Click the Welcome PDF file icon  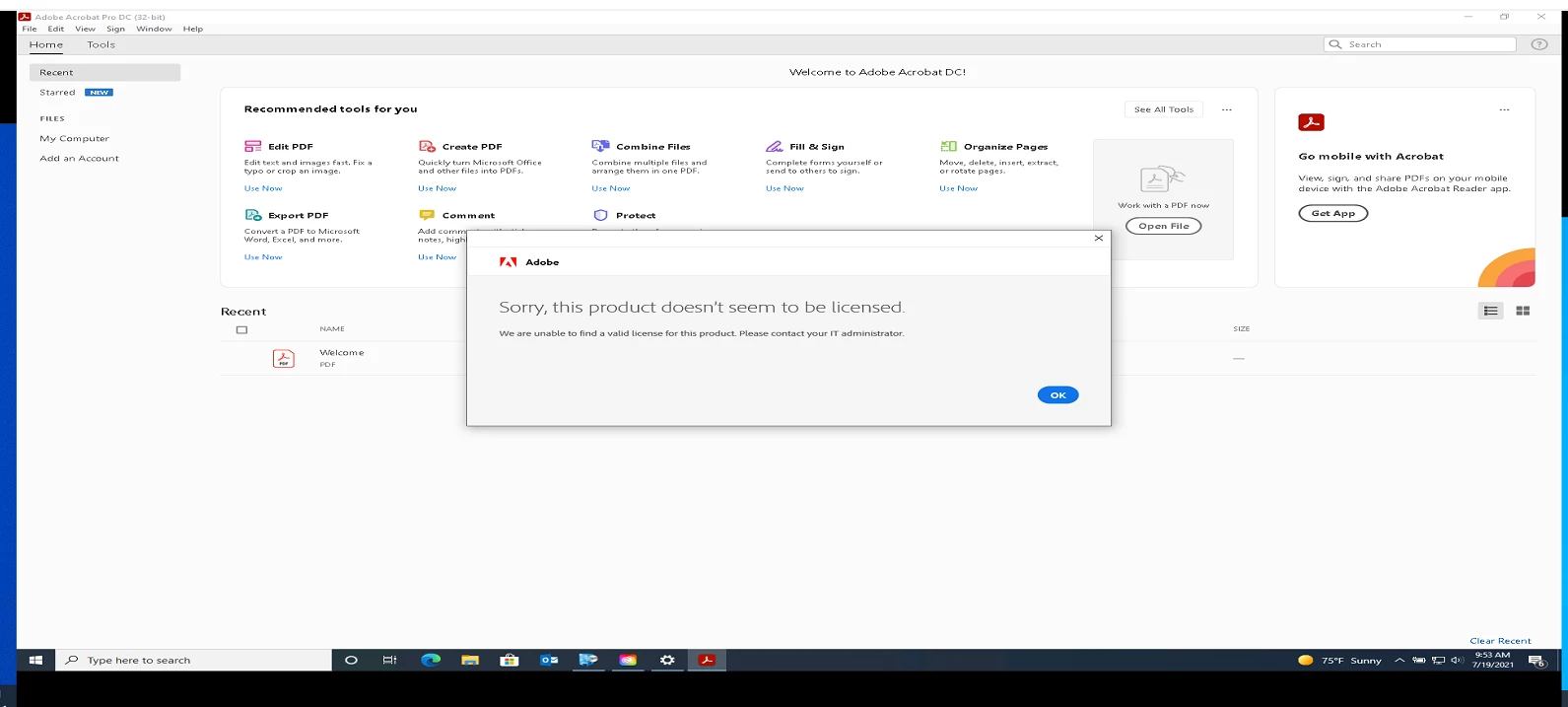pos(284,359)
